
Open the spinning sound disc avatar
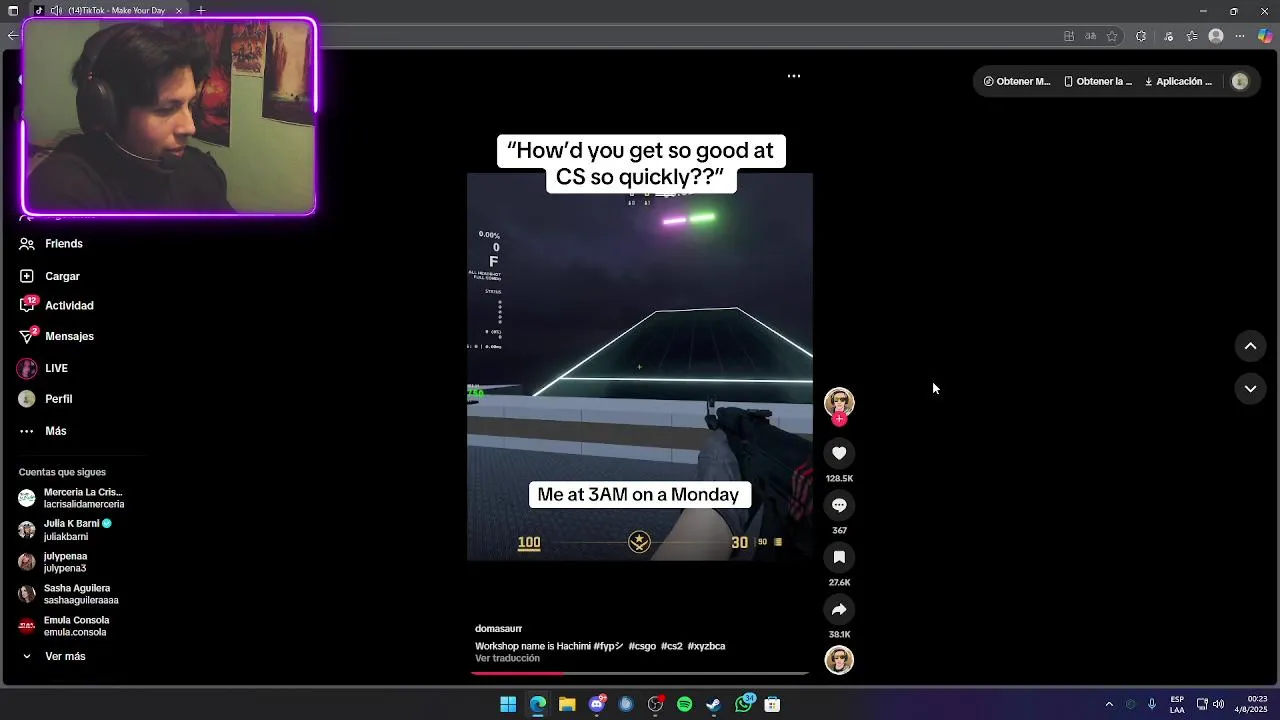(x=839, y=660)
